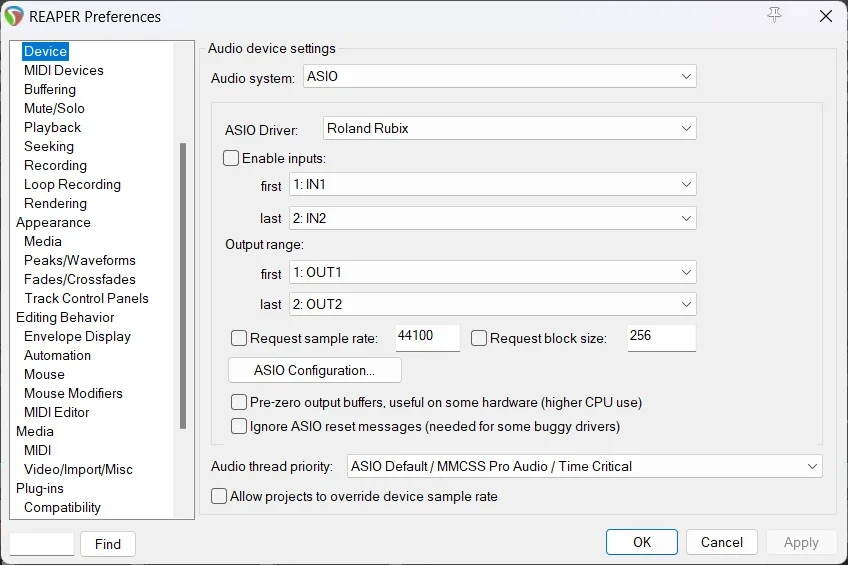Image resolution: width=850 pixels, height=566 pixels.
Task: Open Audio thread priority dropdown
Action: (x=584, y=466)
